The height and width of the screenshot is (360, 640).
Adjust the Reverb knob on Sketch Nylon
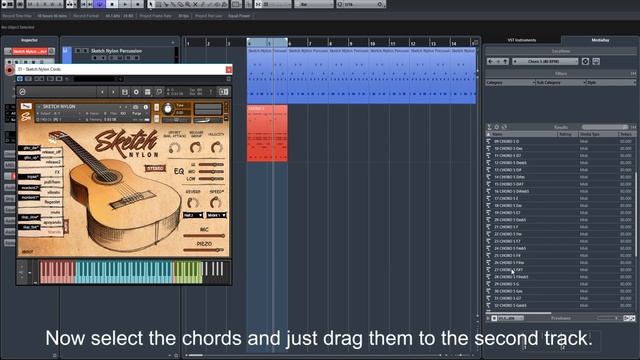coord(193,202)
